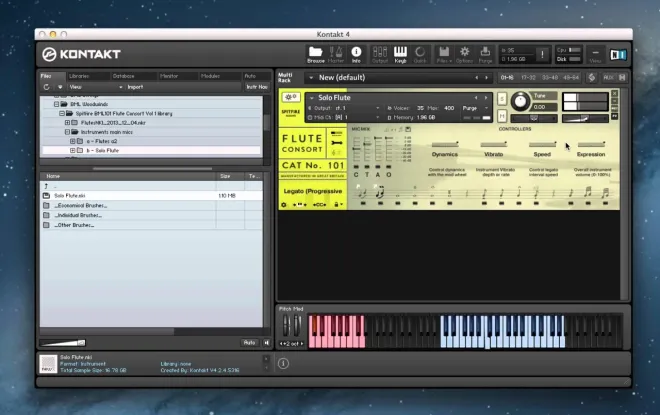Mute the Solo Flute instrument
Screen dimensions: 660x415
point(502,116)
